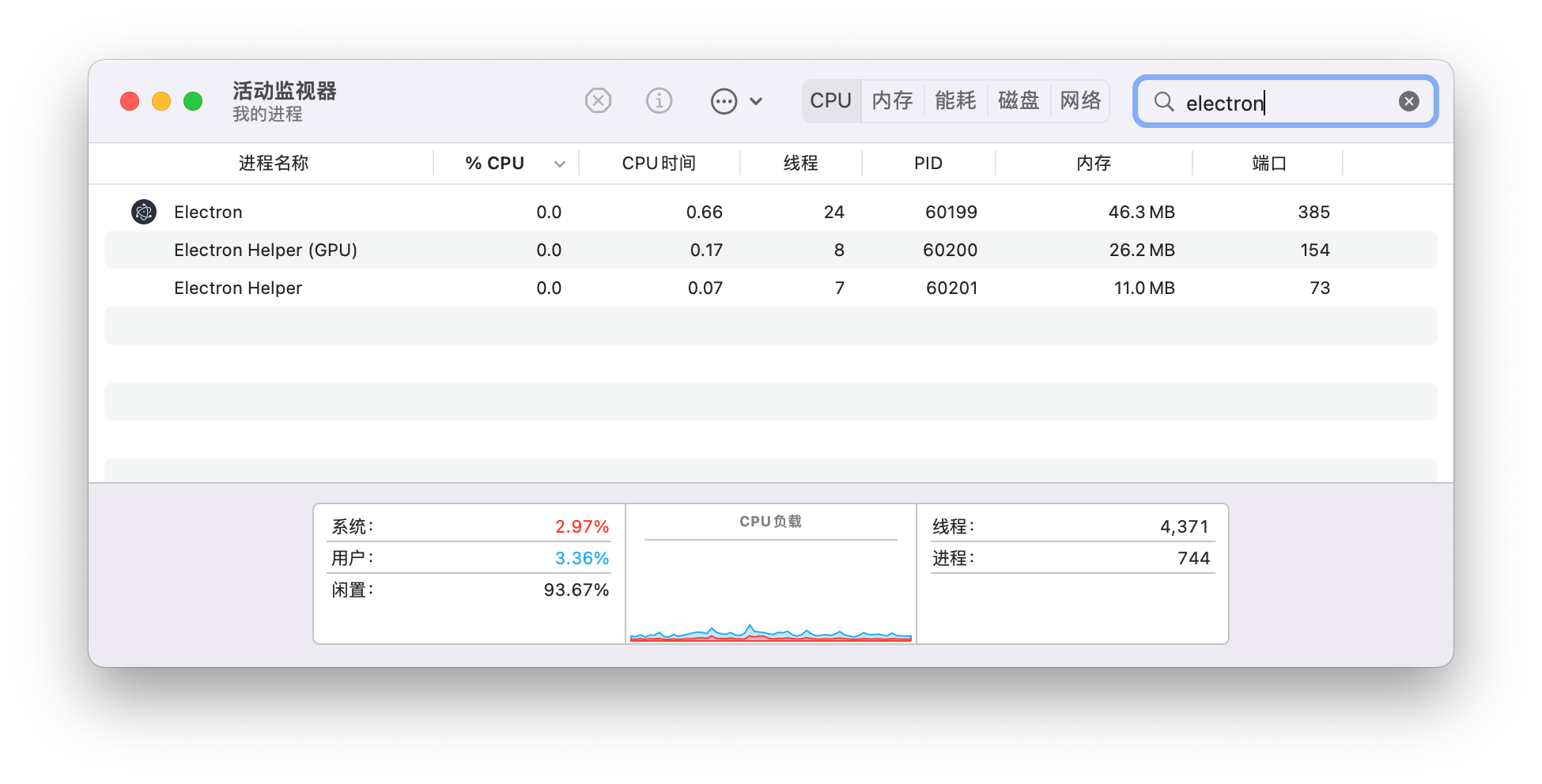The image size is (1542, 784).
Task: Click idle CPU value 93.67%
Action: click(x=576, y=590)
